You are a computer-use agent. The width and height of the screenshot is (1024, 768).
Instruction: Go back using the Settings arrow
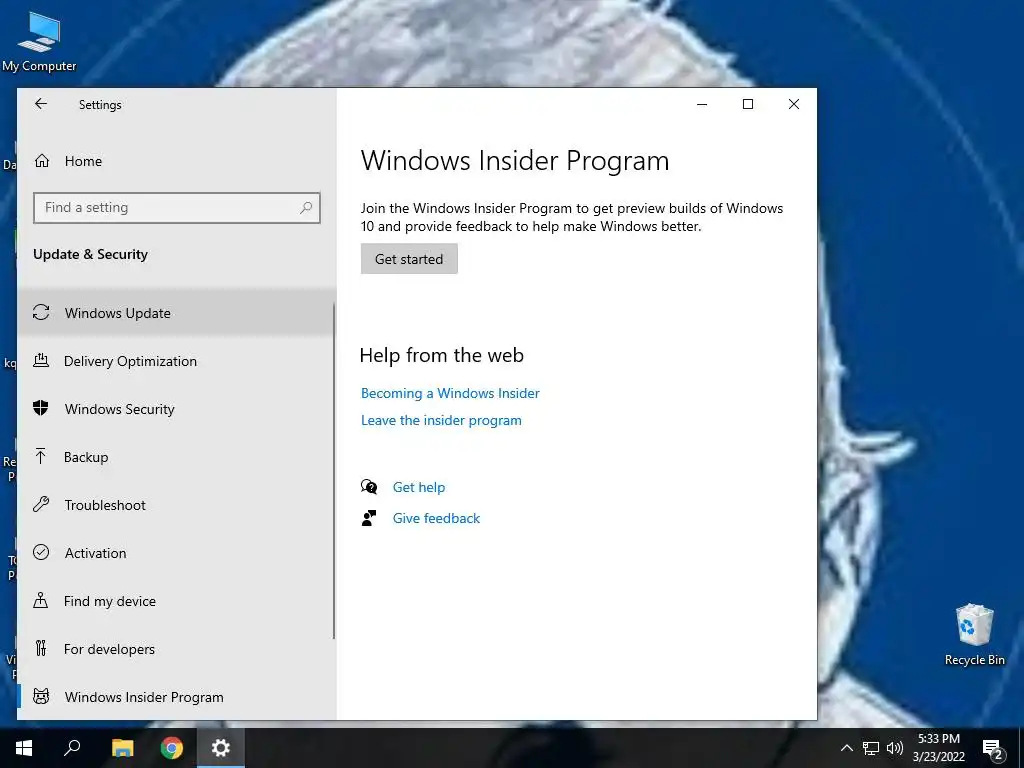click(x=41, y=104)
